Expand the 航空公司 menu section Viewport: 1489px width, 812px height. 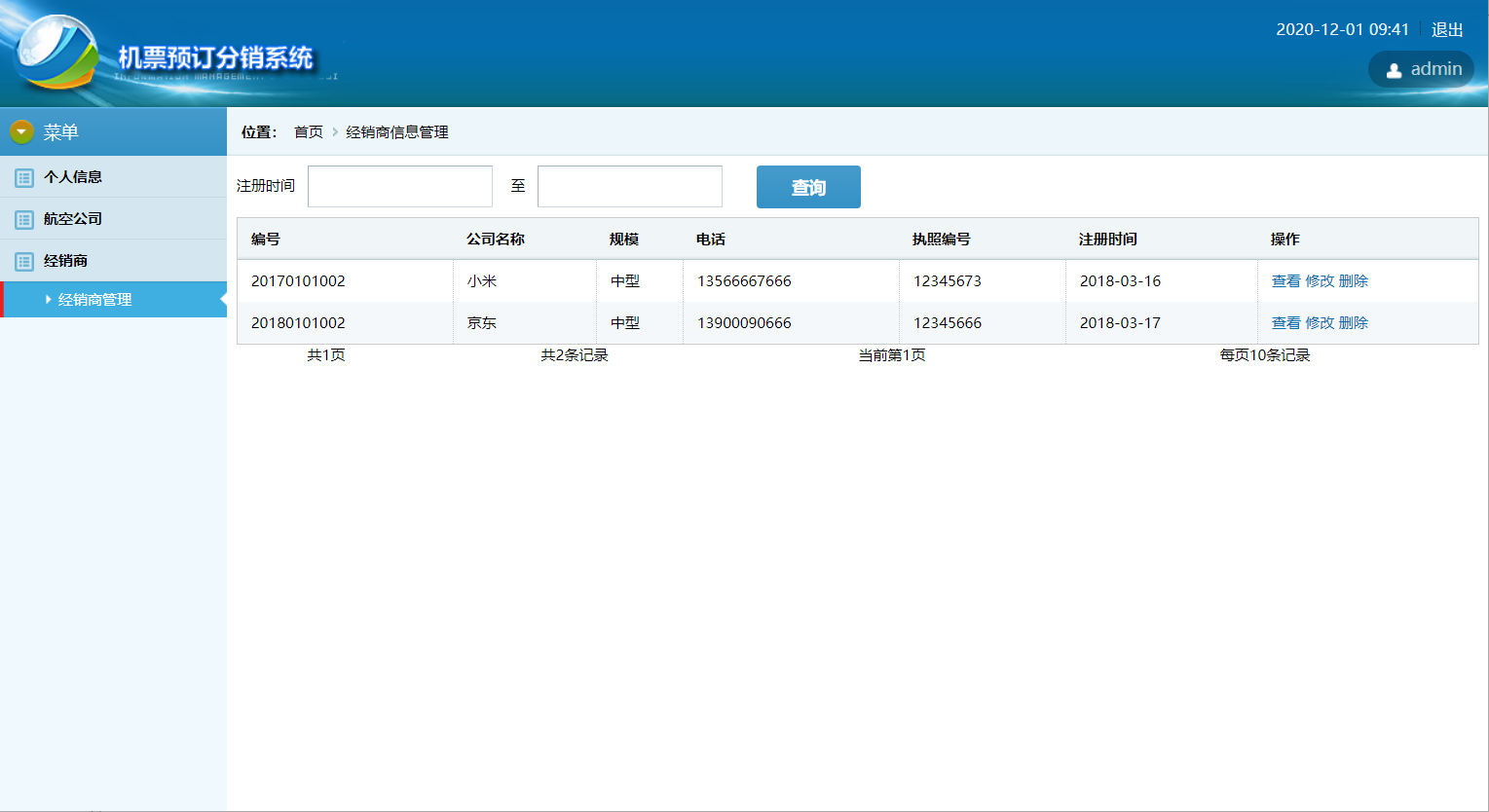pyautogui.click(x=73, y=219)
